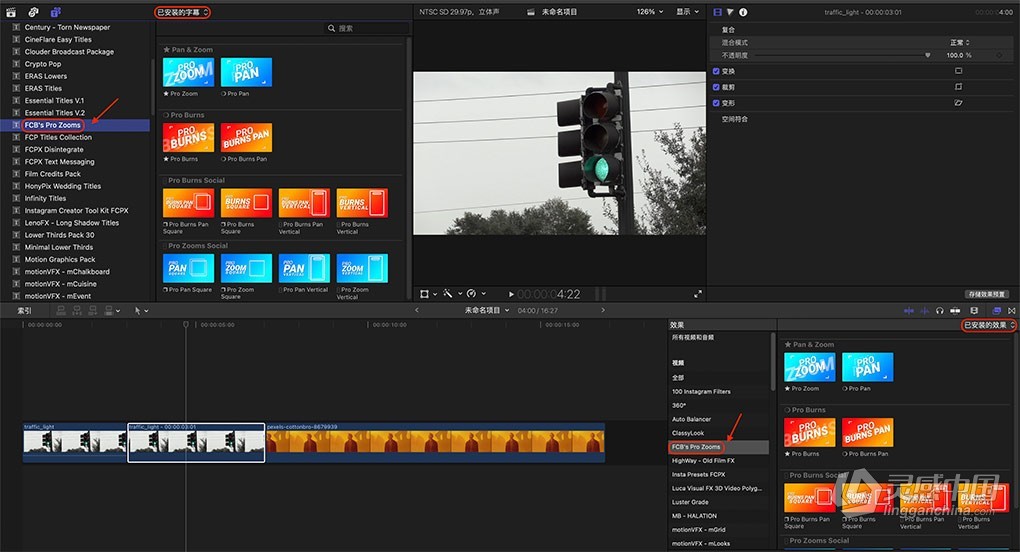Click the search magnifier icon in browser
1020x552 pixels.
[x=332, y=29]
